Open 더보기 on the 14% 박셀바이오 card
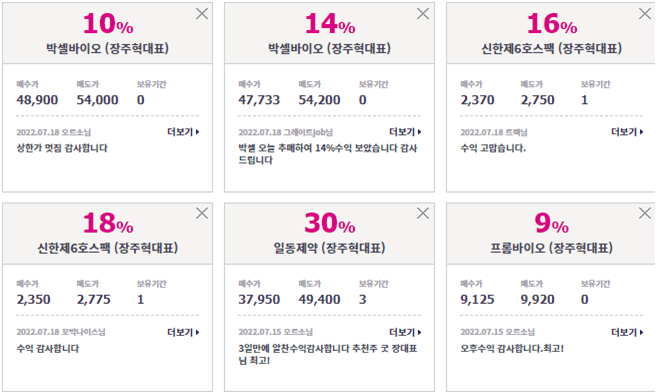 (x=405, y=132)
